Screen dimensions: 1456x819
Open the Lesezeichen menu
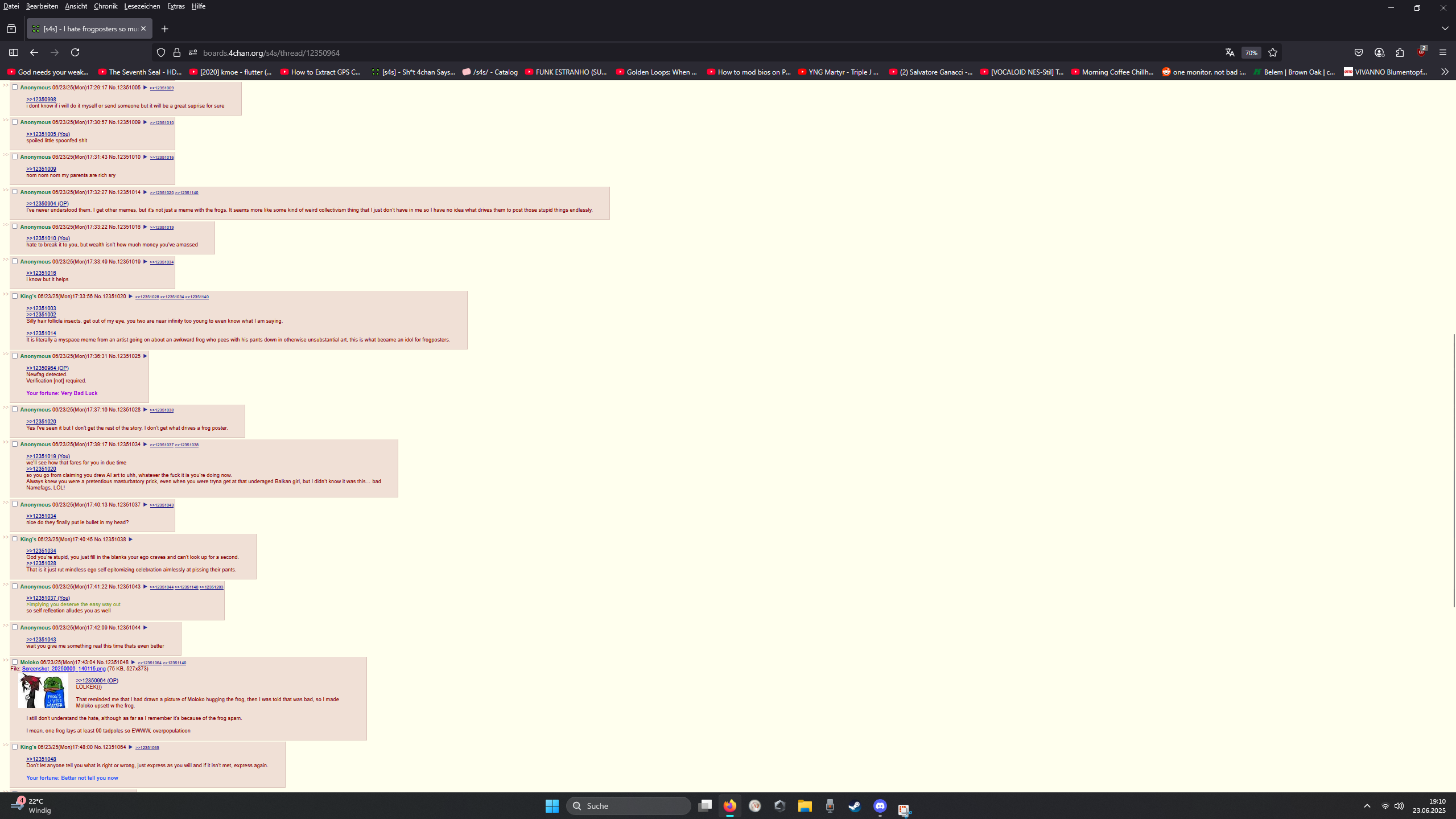(142, 6)
